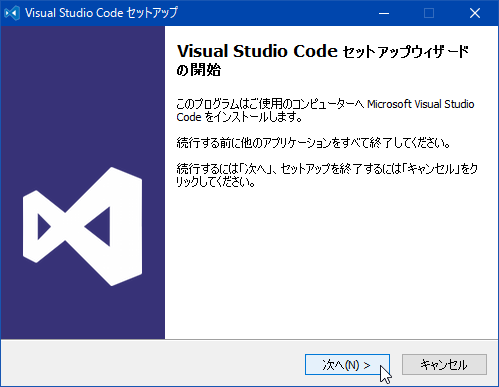Click the last line リックしてください。
The image size is (499, 387).
(x=216, y=182)
